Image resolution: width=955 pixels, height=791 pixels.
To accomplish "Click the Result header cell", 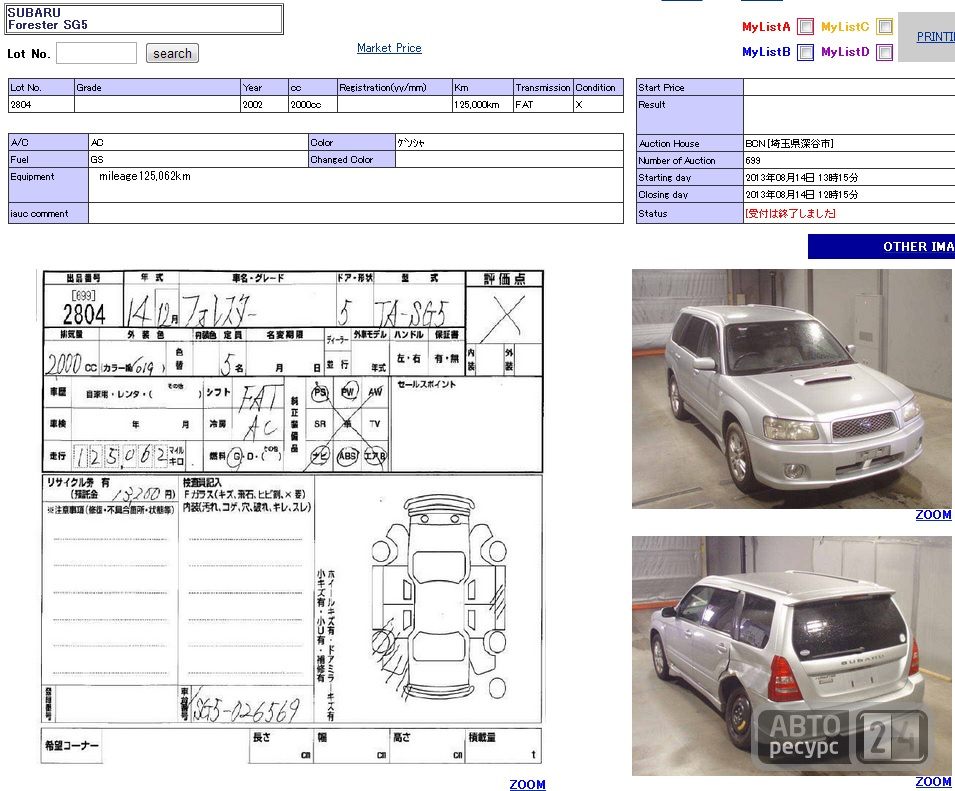I will [x=689, y=114].
